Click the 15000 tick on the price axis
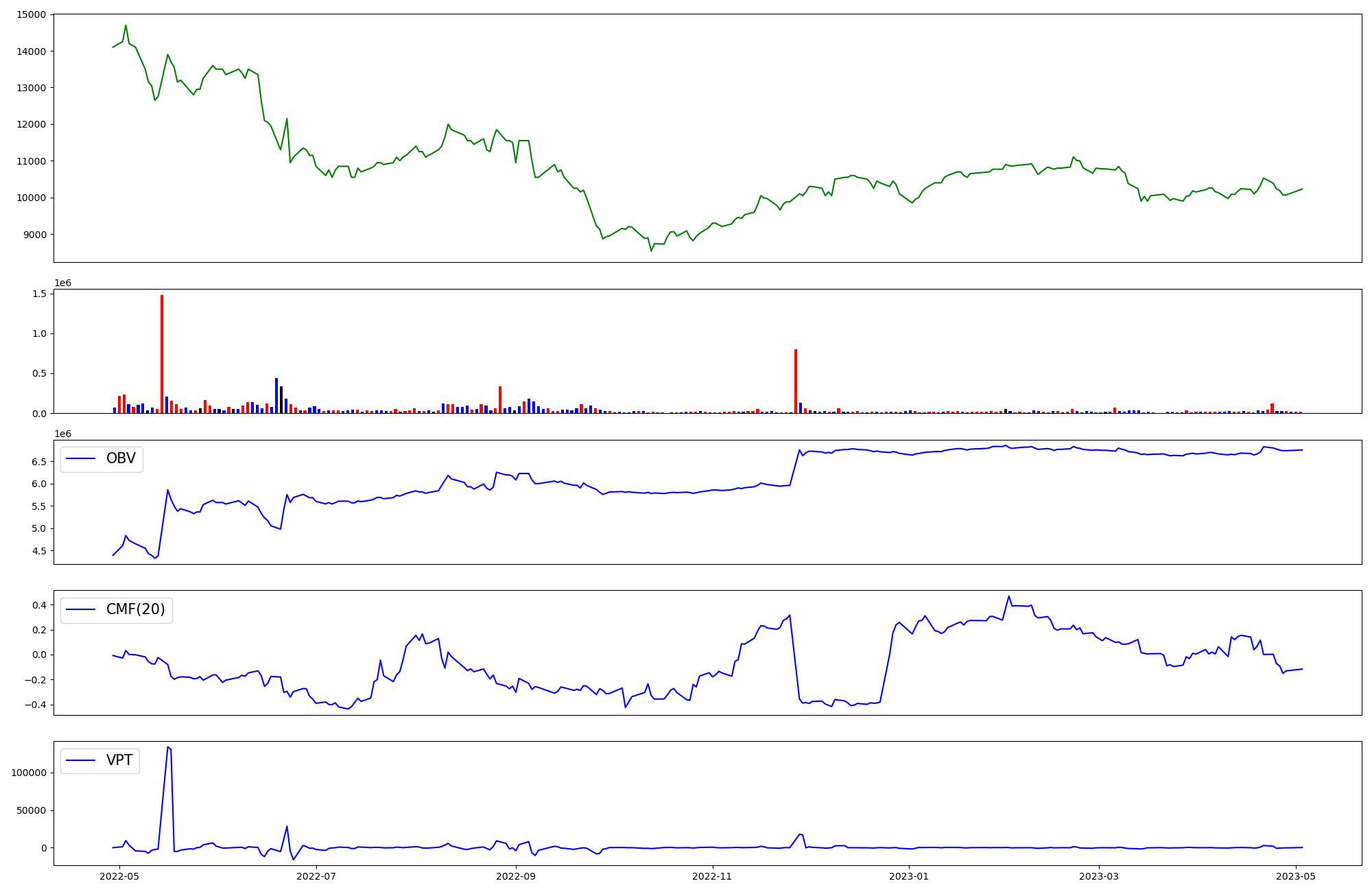This screenshot has height=892, width=1372. pos(30,14)
